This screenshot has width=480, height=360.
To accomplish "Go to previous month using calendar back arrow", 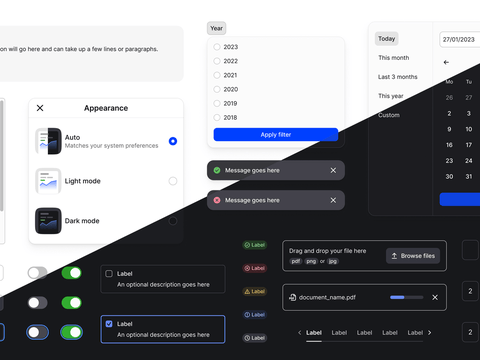I will 446,62.
